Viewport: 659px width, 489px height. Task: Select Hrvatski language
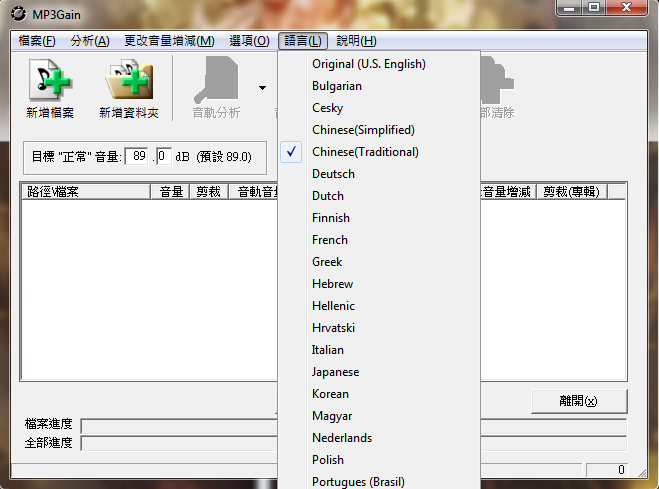click(379, 328)
